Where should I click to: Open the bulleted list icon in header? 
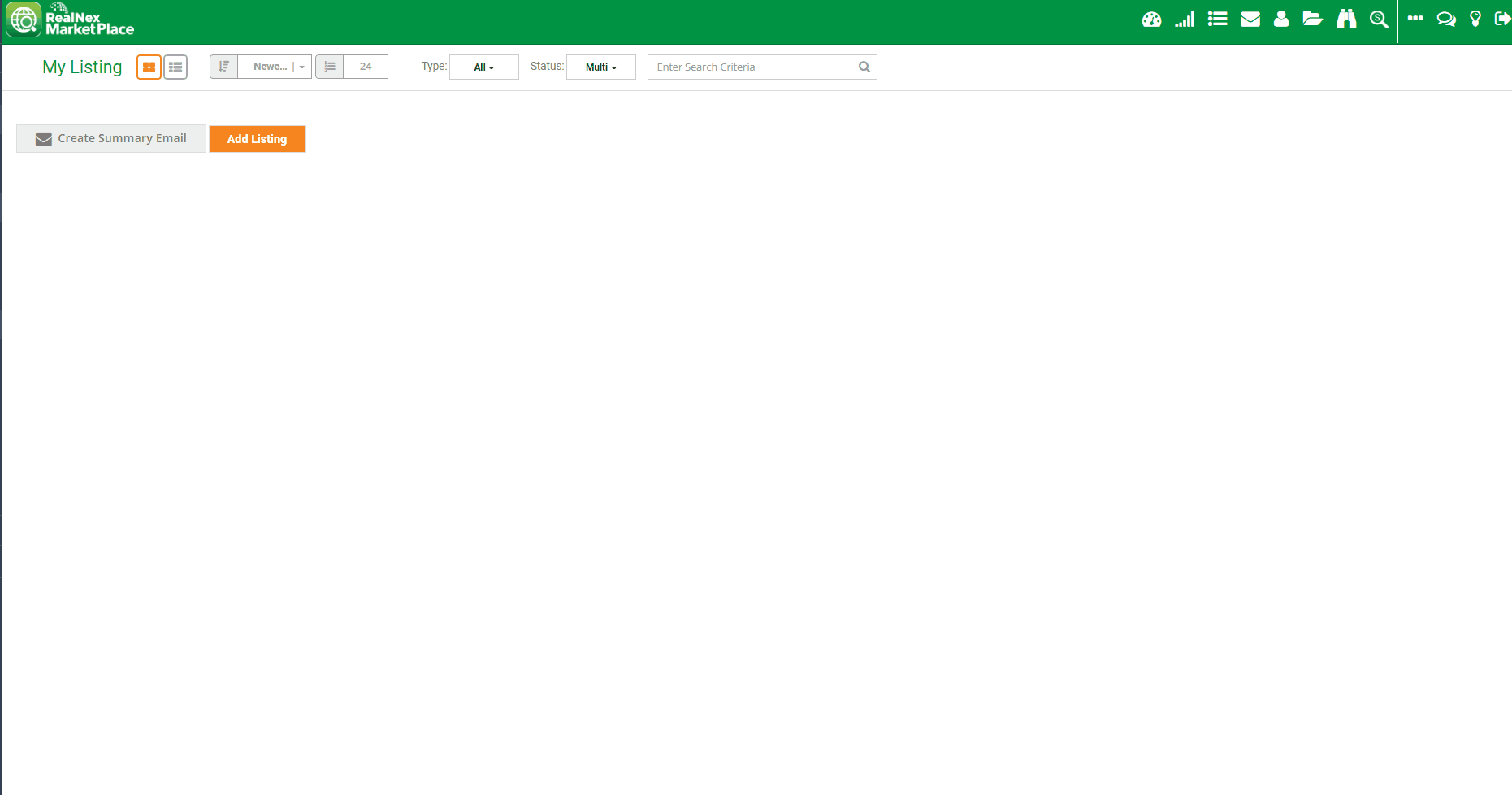1217,19
